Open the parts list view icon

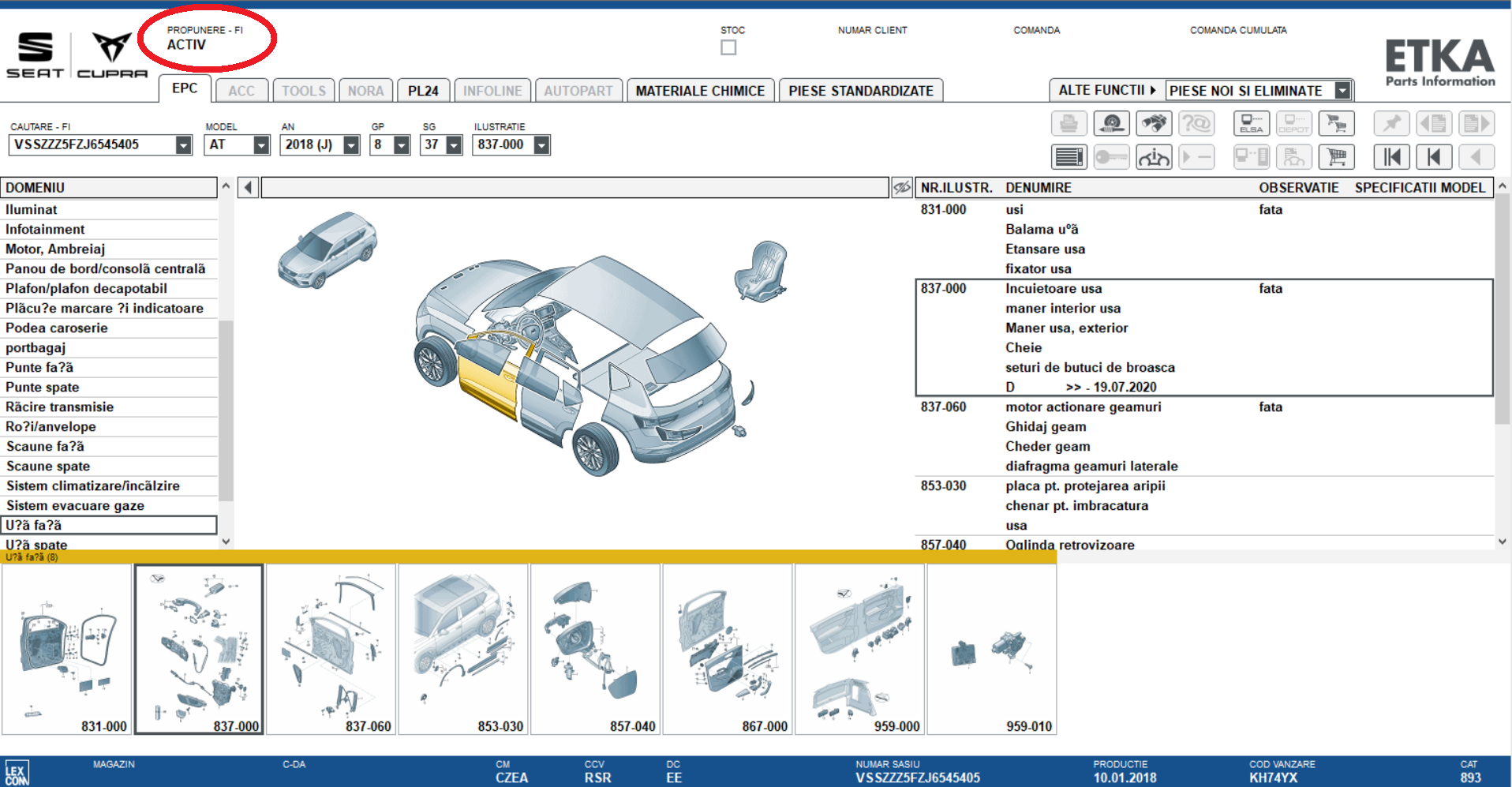pyautogui.click(x=1069, y=157)
